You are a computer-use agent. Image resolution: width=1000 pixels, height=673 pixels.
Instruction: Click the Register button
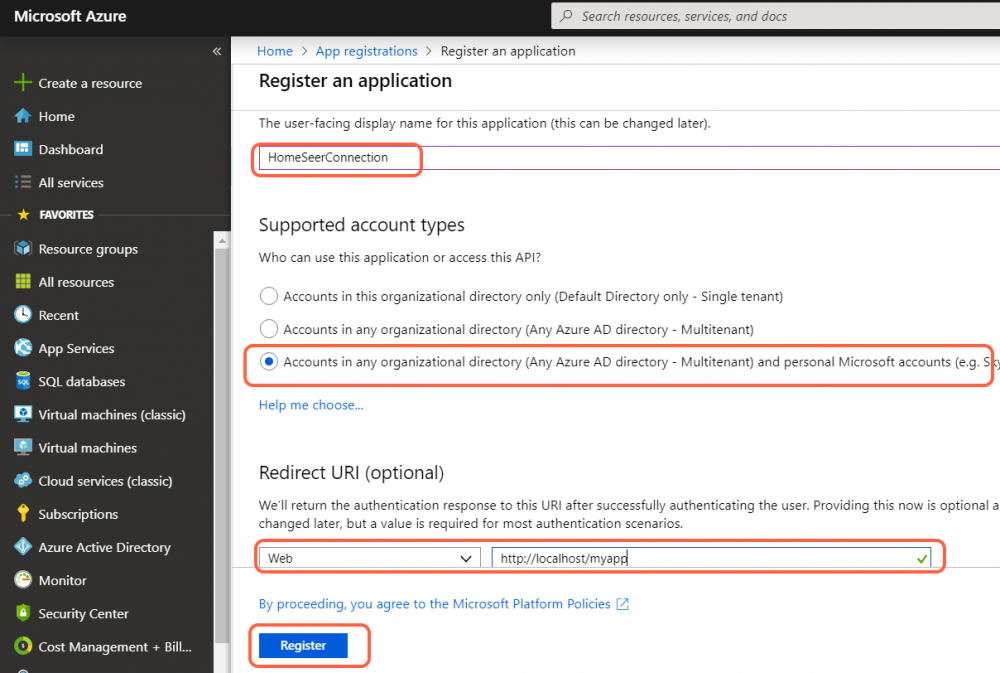pos(303,646)
